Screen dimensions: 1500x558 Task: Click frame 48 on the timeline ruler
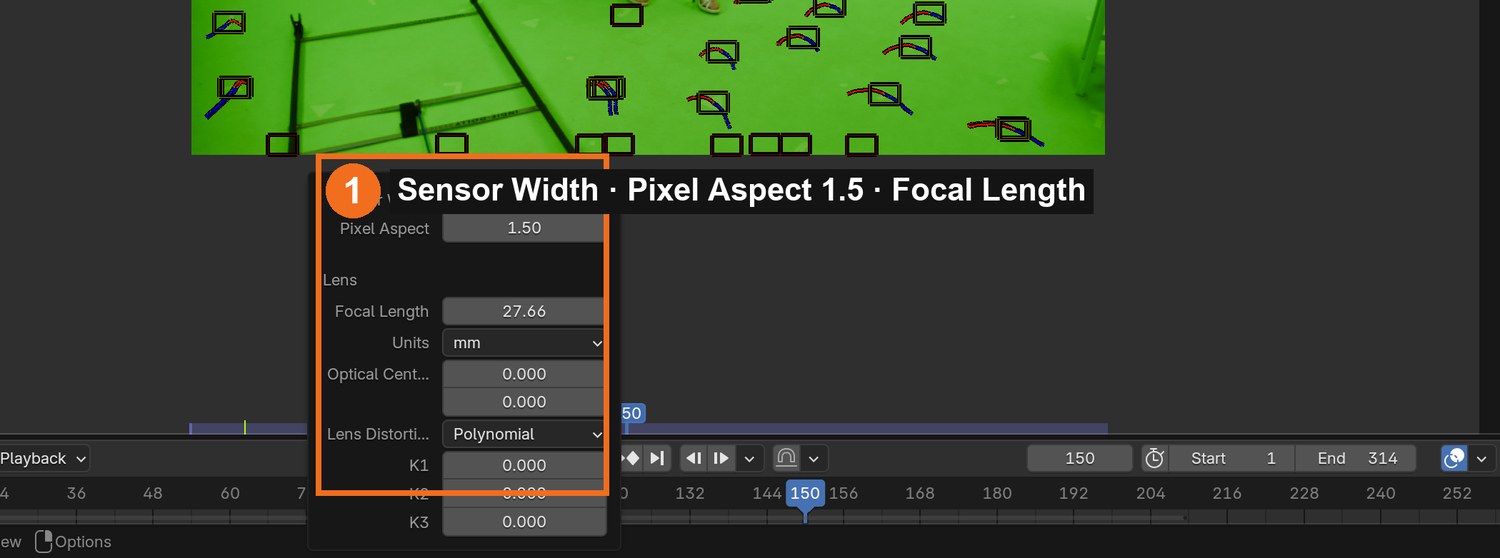pos(153,493)
